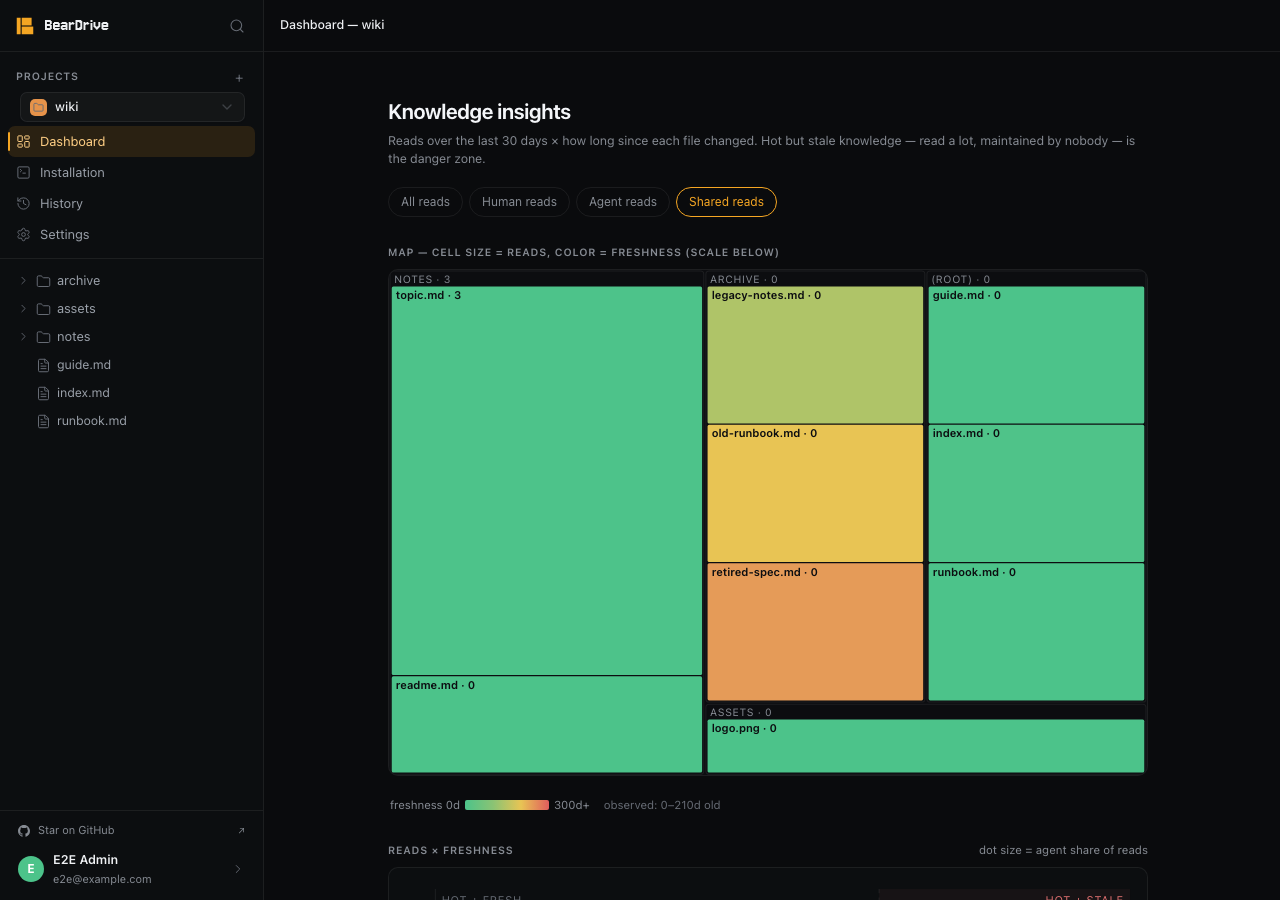Click the archive folder icon
1280x900 pixels.
click(x=44, y=281)
